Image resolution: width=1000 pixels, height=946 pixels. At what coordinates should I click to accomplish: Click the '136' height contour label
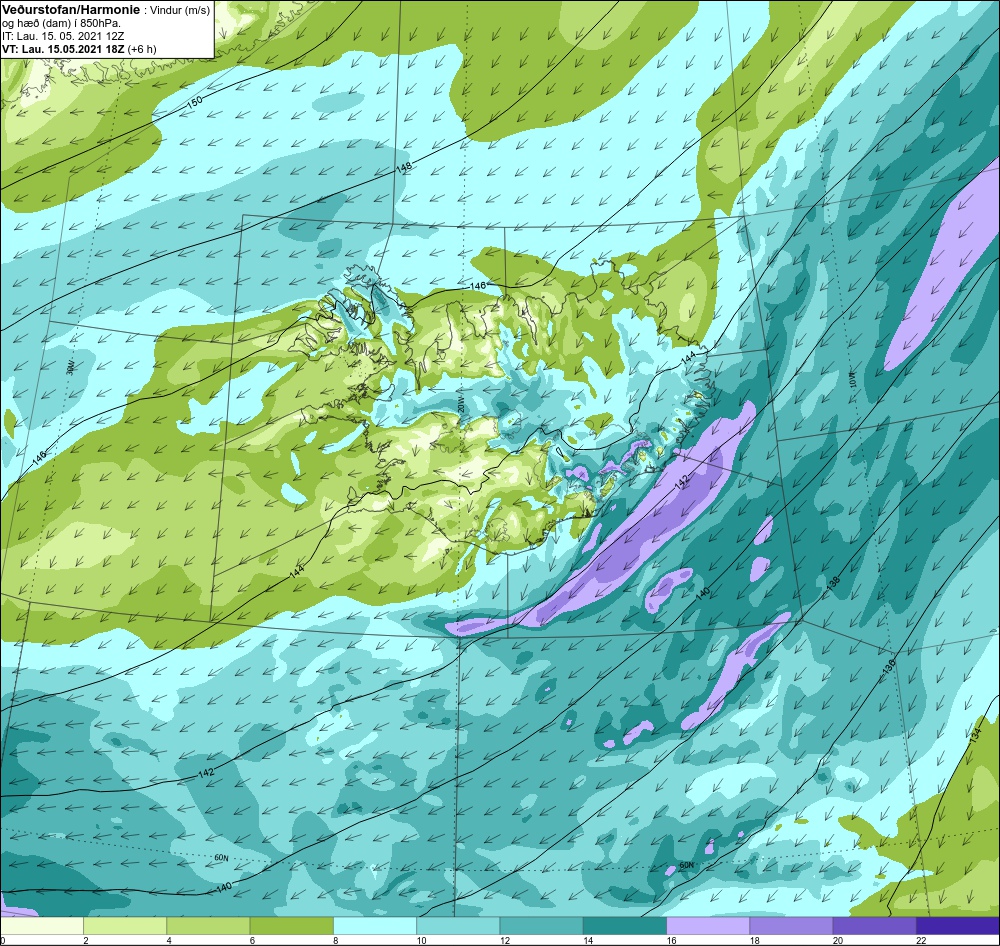(x=890, y=666)
